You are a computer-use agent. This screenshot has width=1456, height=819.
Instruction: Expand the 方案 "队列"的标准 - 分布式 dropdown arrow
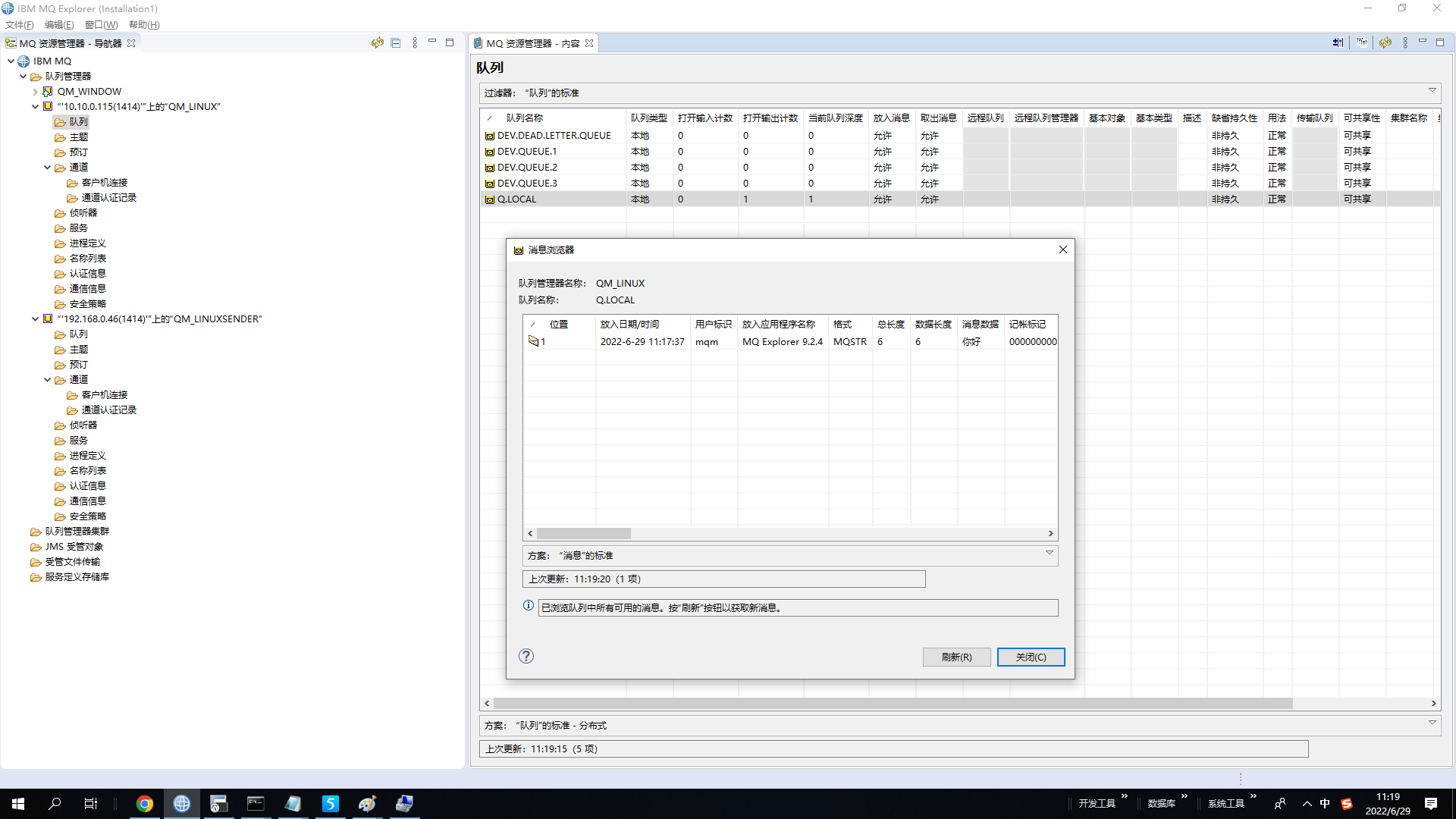pos(1432,723)
